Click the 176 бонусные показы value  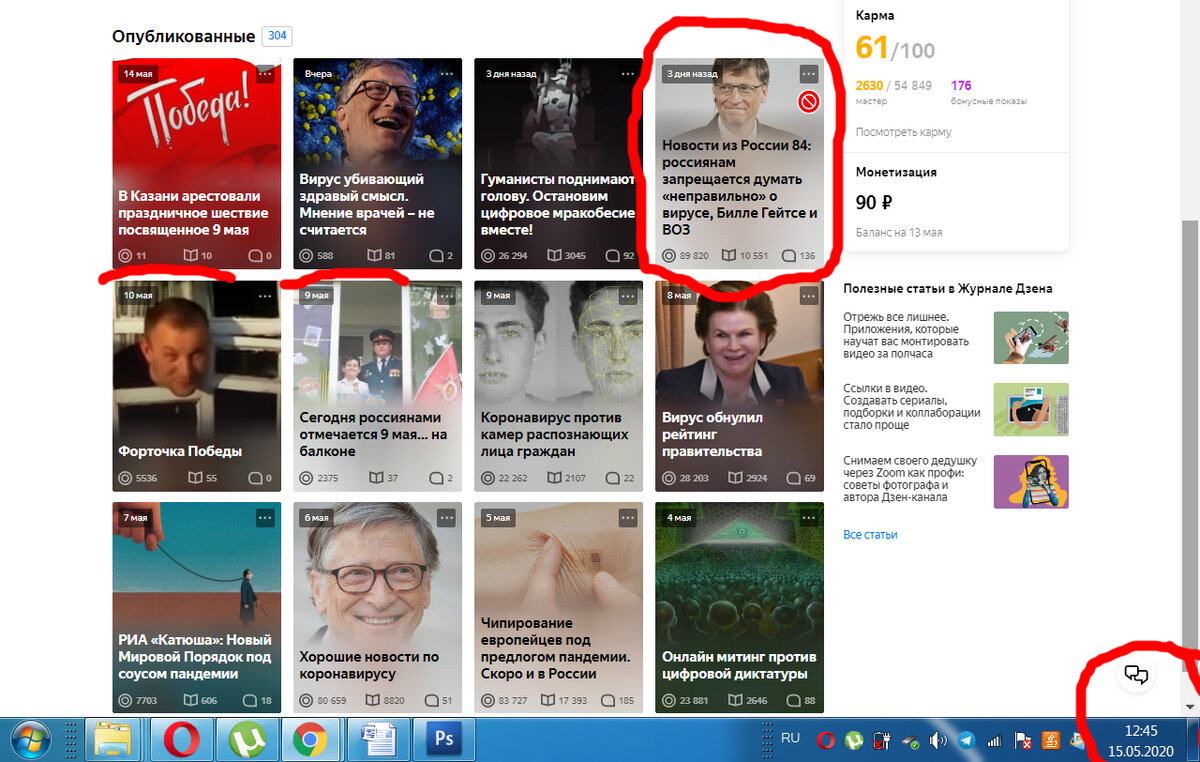point(961,86)
